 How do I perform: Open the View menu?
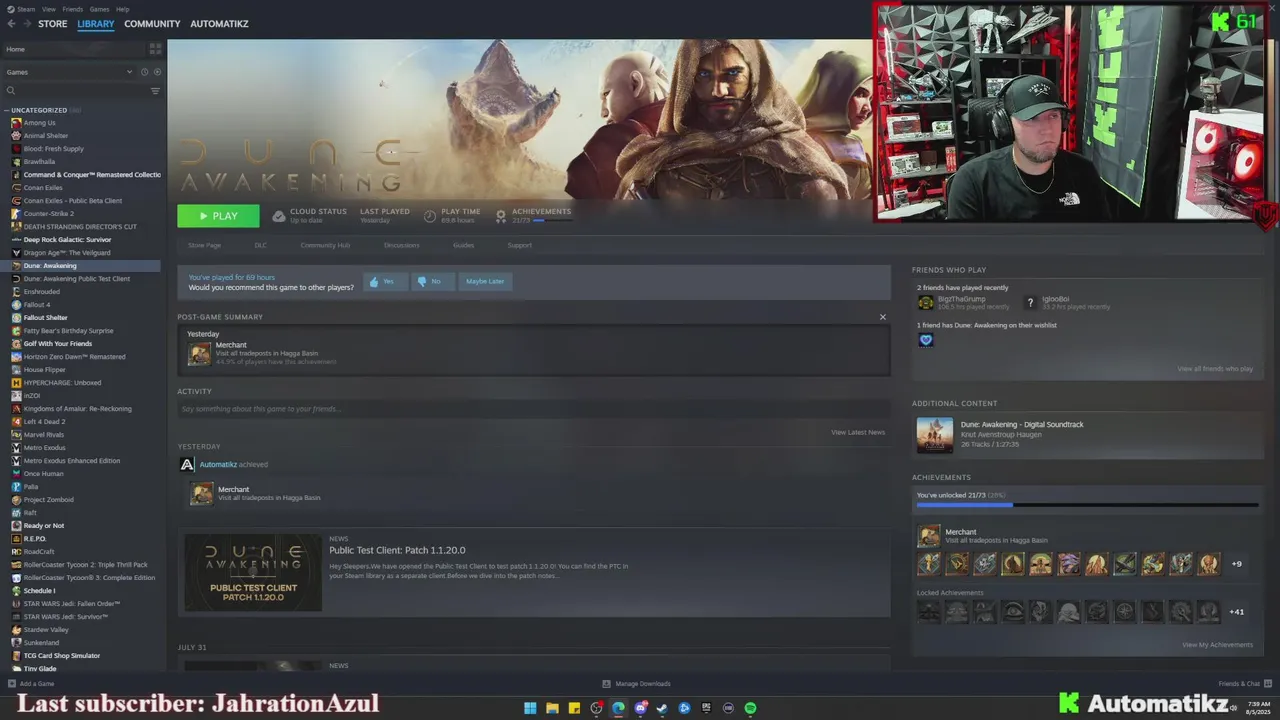tap(48, 9)
